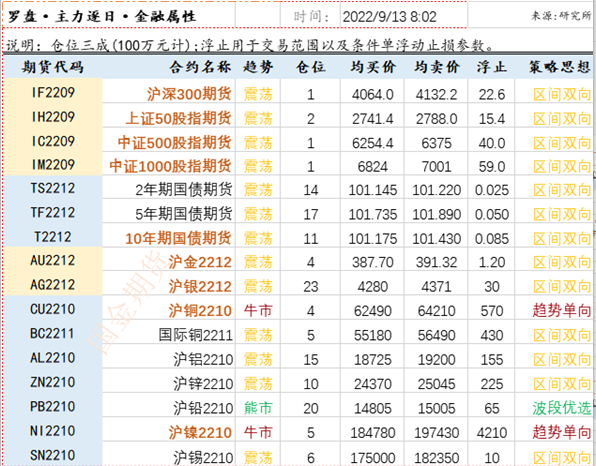Viewport: 596px width, 466px height.
Task: Click contract name 2年期国债期货
Action: [184, 190]
